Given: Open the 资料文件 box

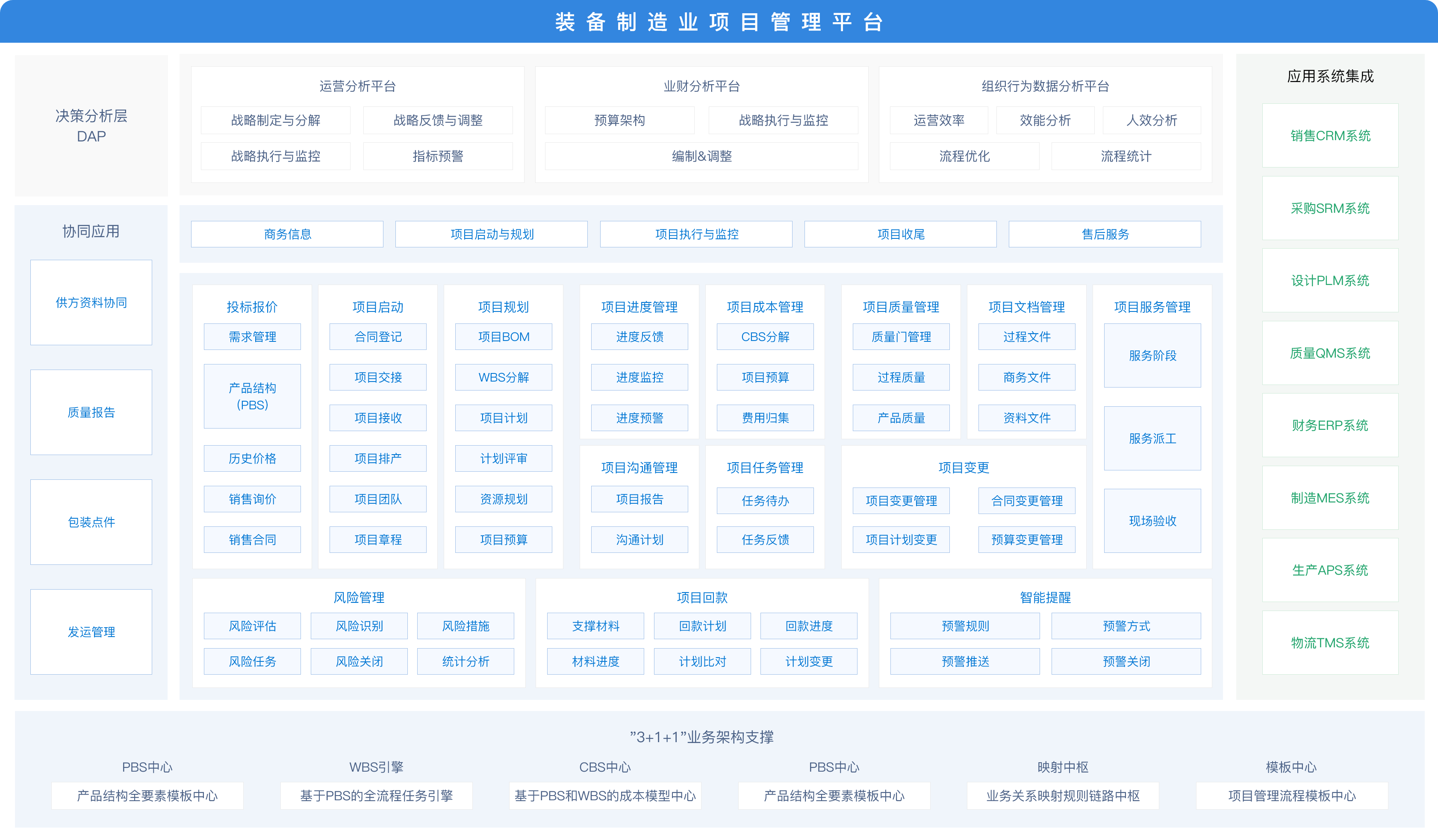Looking at the screenshot, I should [1027, 418].
